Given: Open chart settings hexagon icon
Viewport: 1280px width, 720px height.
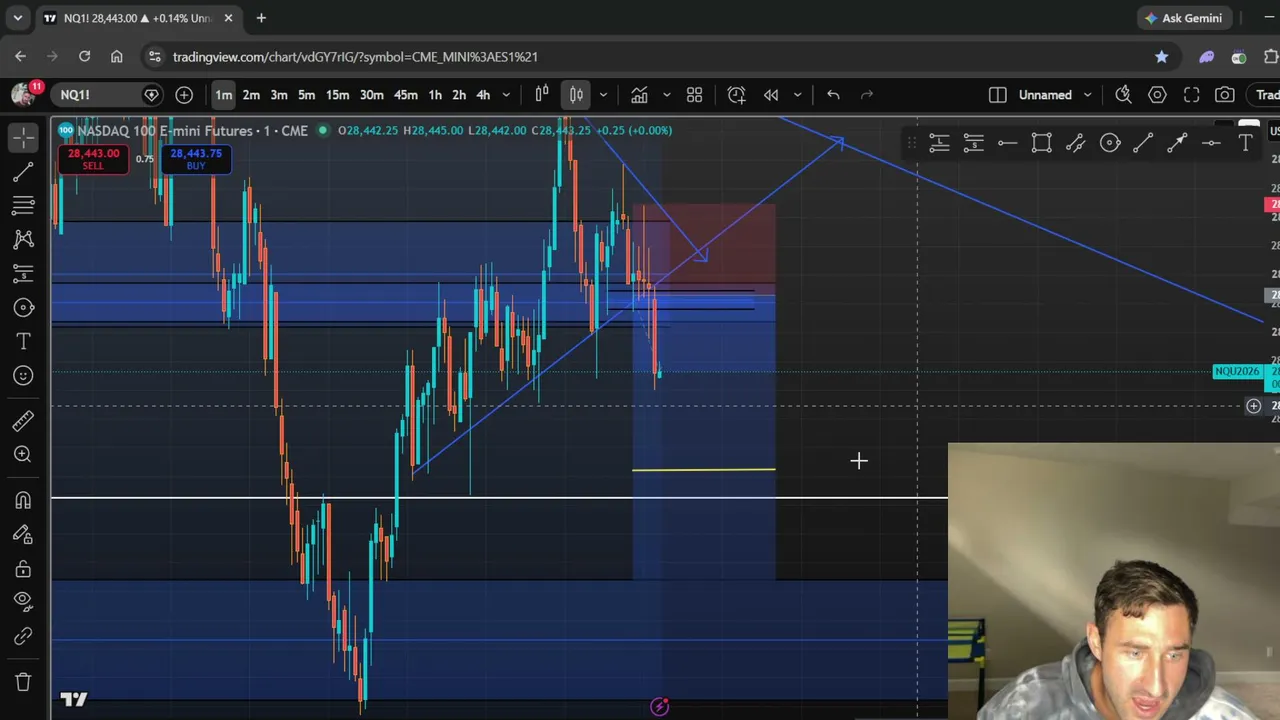Looking at the screenshot, I should click(1157, 95).
